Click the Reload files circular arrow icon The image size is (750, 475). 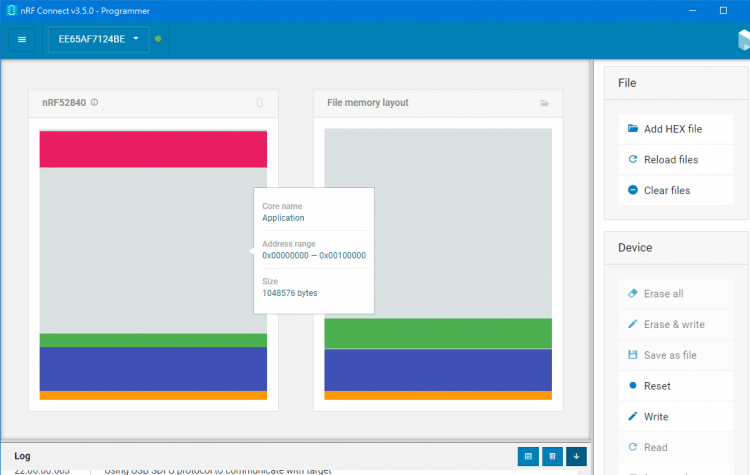(633, 159)
